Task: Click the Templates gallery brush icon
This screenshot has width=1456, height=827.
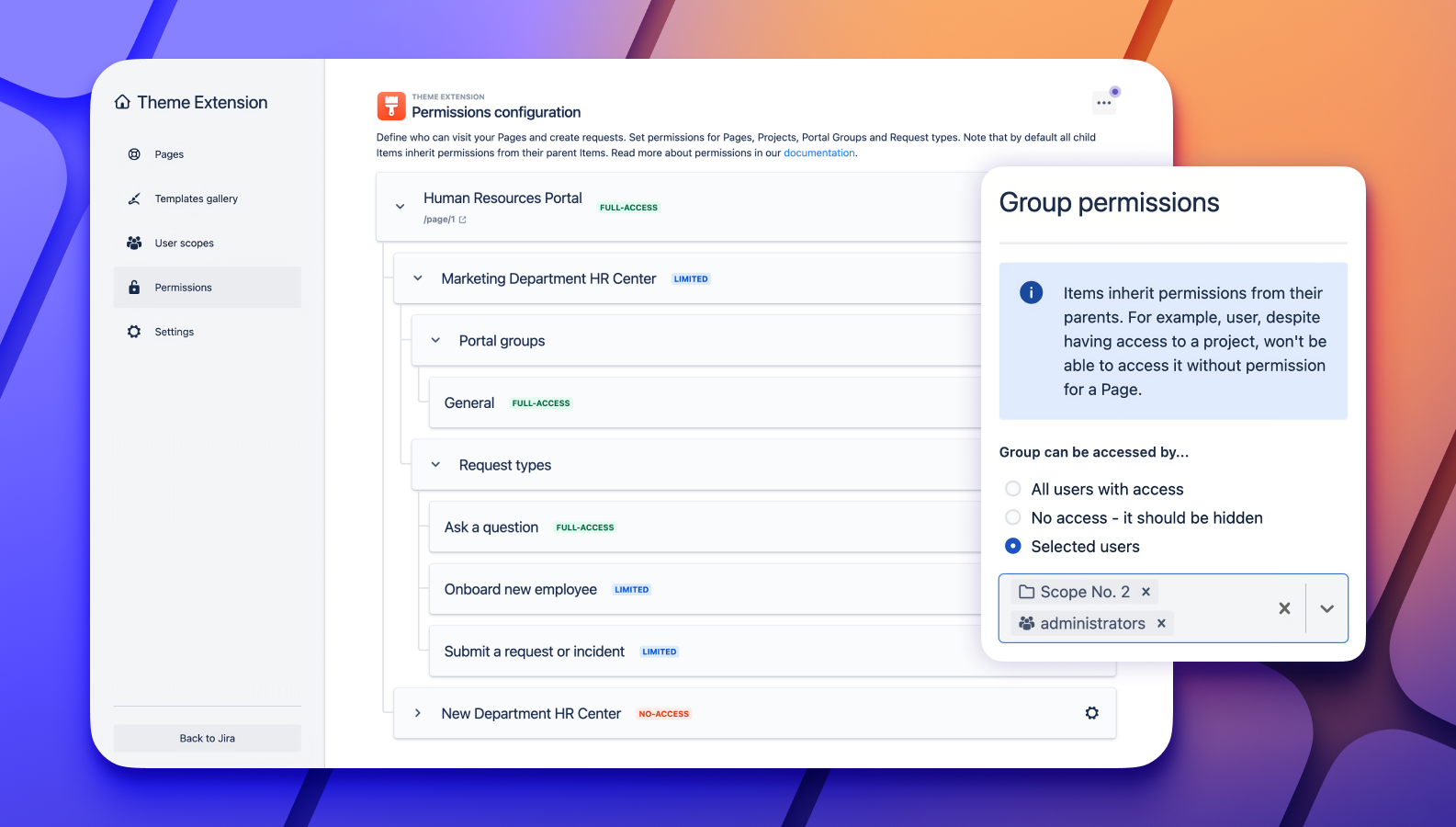Action: click(134, 198)
